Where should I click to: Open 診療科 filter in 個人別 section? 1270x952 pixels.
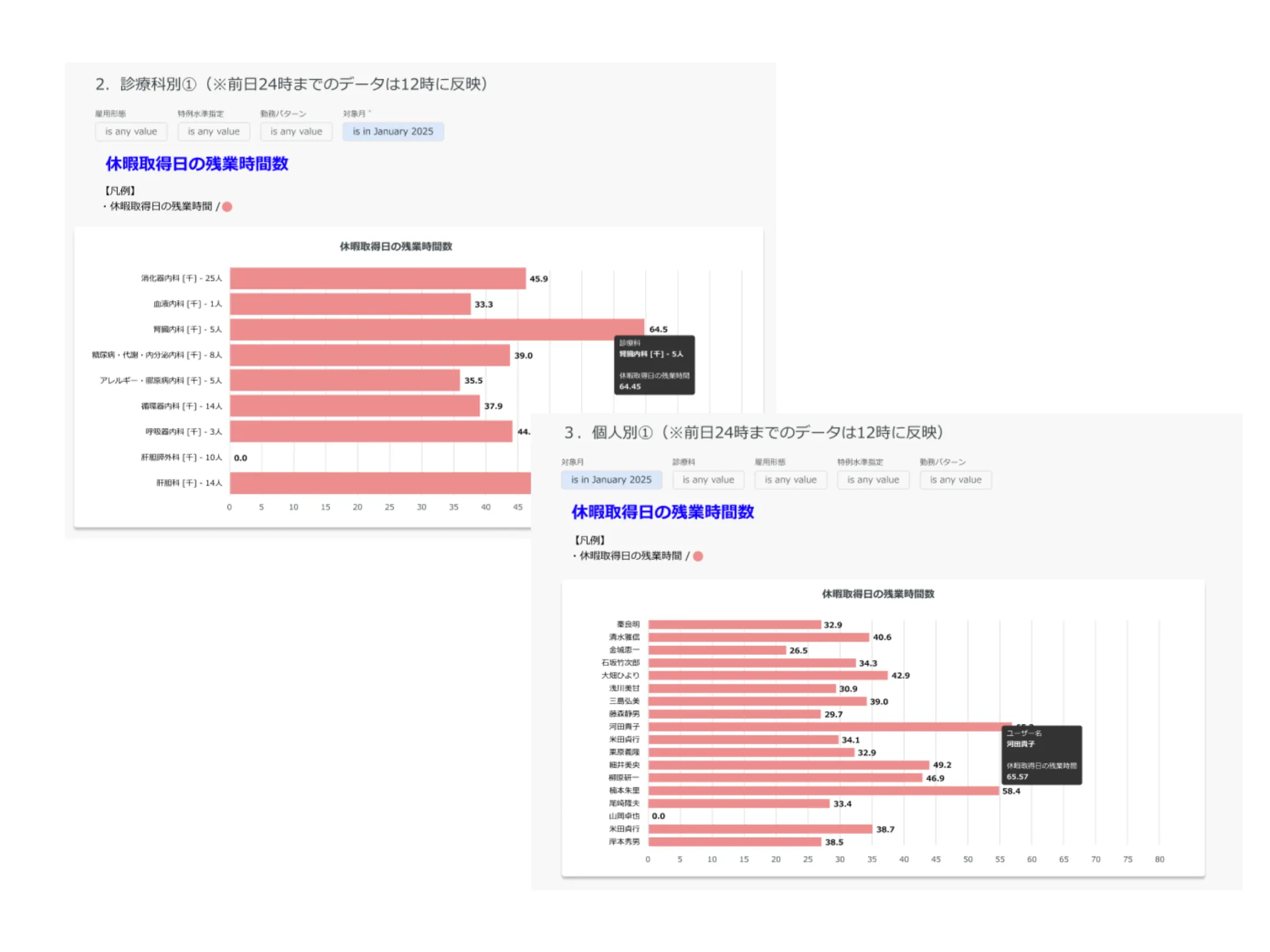708,480
